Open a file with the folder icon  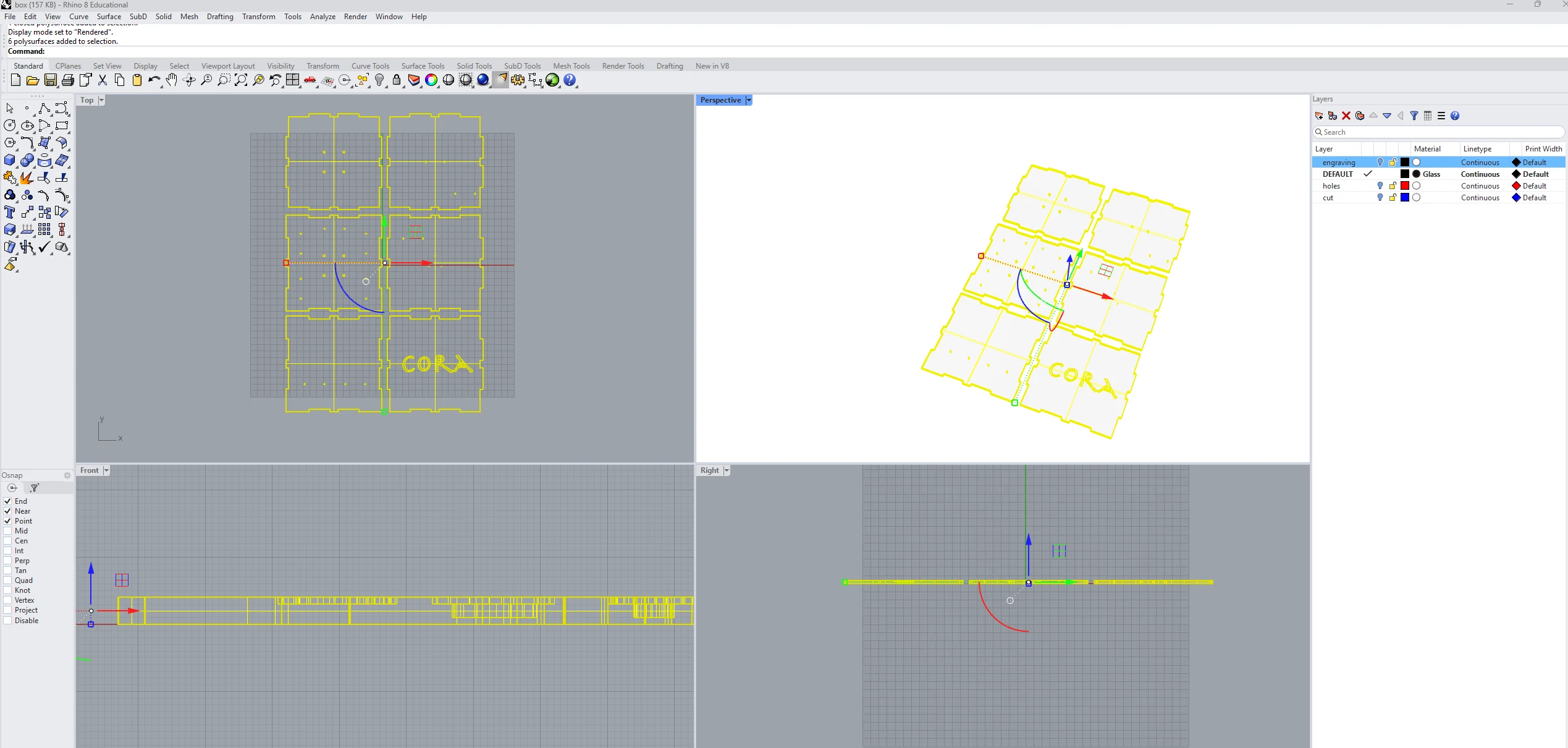tap(33, 80)
